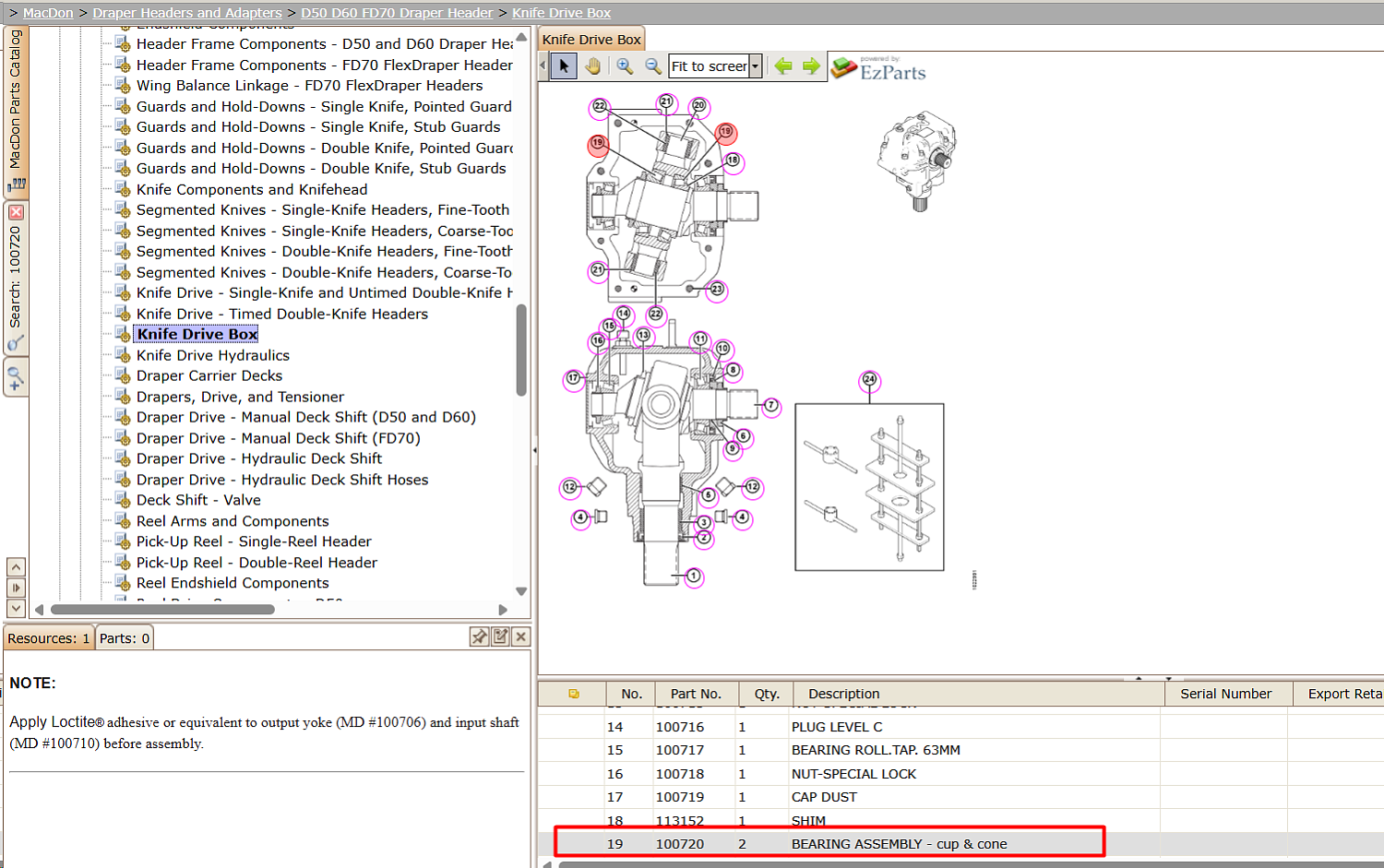Click the middle sidebar tab list button
The height and width of the screenshot is (868, 1384).
click(16, 588)
